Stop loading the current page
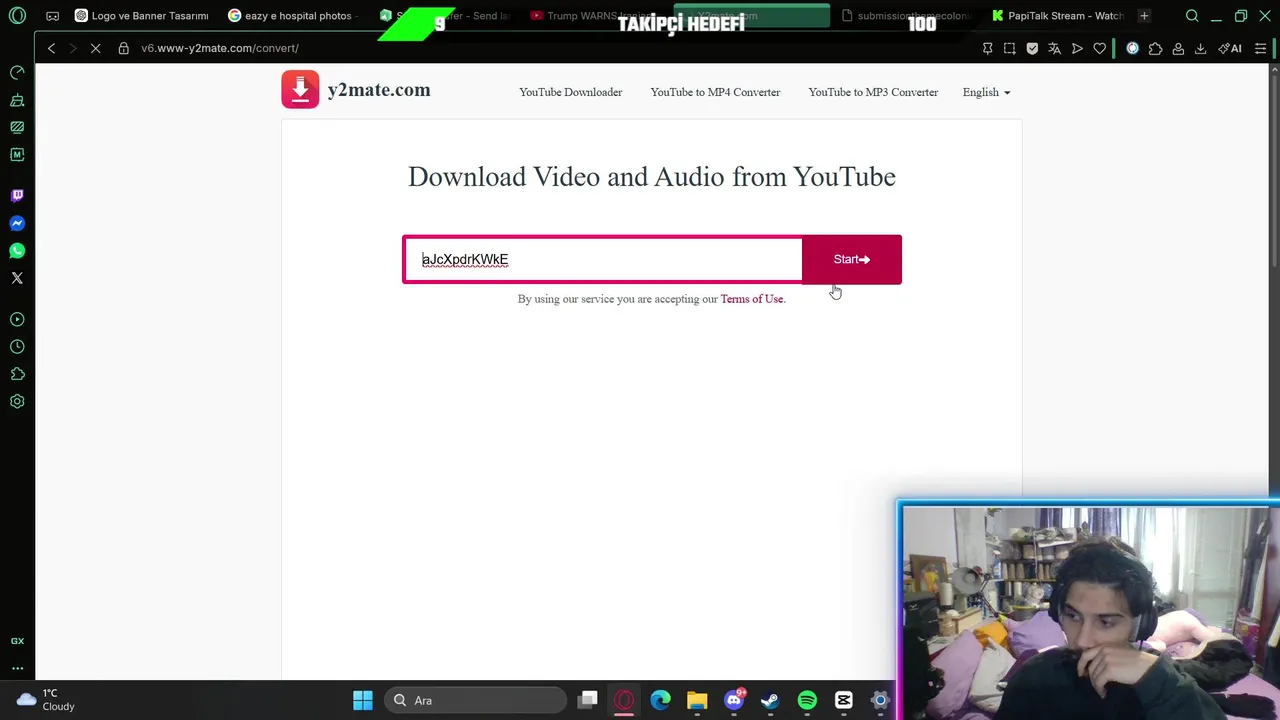1280x720 pixels. (x=96, y=48)
